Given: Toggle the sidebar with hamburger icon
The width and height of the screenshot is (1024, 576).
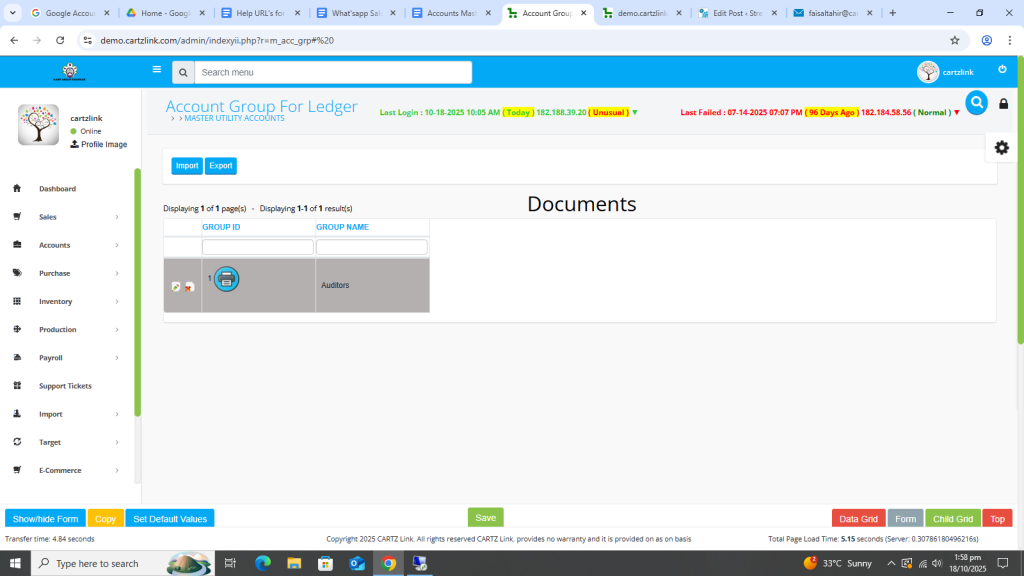Looking at the screenshot, I should pos(157,70).
